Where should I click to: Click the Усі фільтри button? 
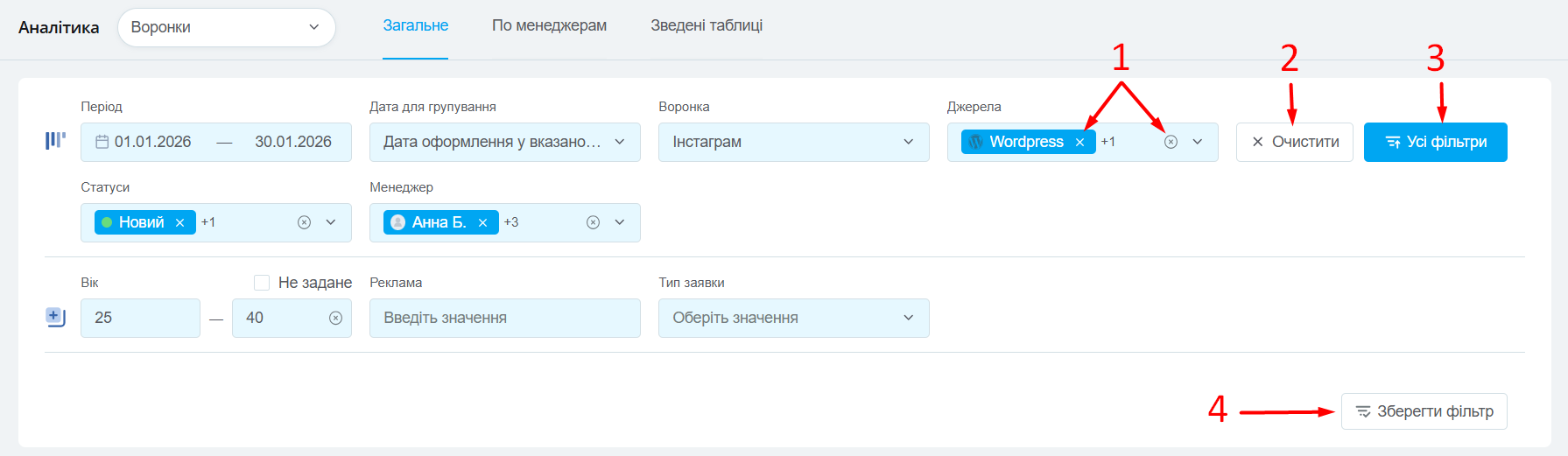[1435, 143]
